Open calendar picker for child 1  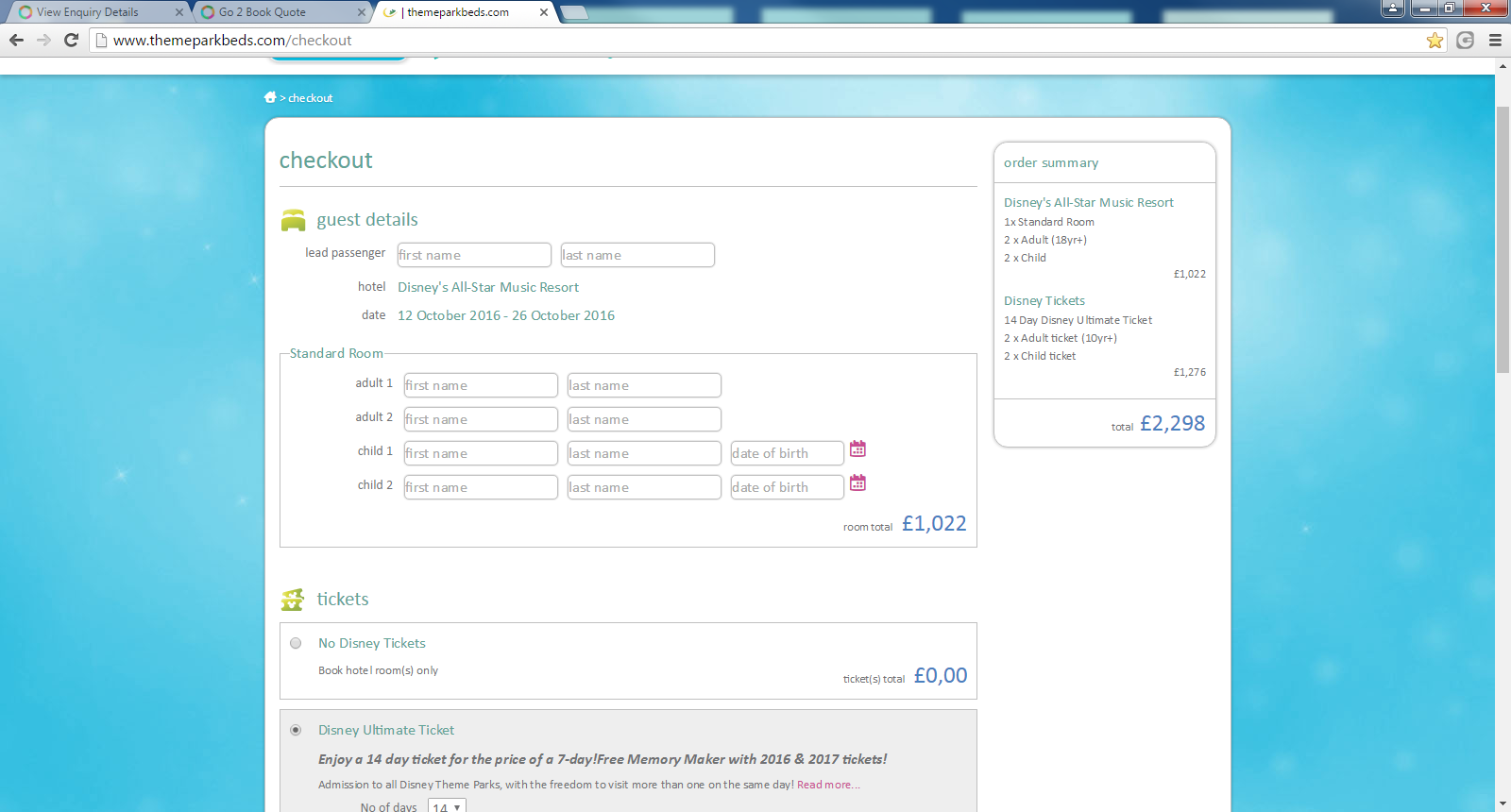857,448
